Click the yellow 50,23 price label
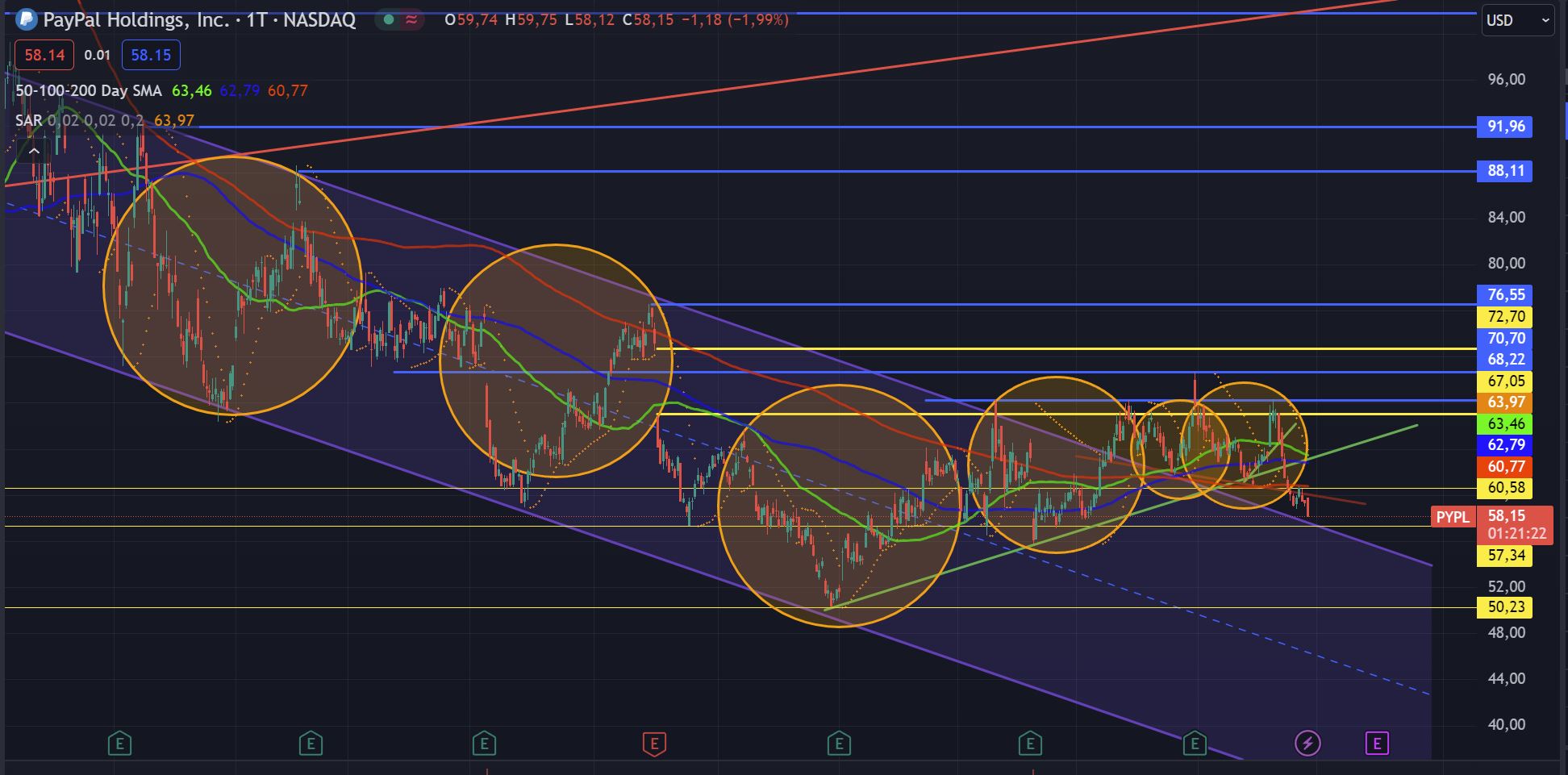The width and height of the screenshot is (1568, 775). (1504, 607)
